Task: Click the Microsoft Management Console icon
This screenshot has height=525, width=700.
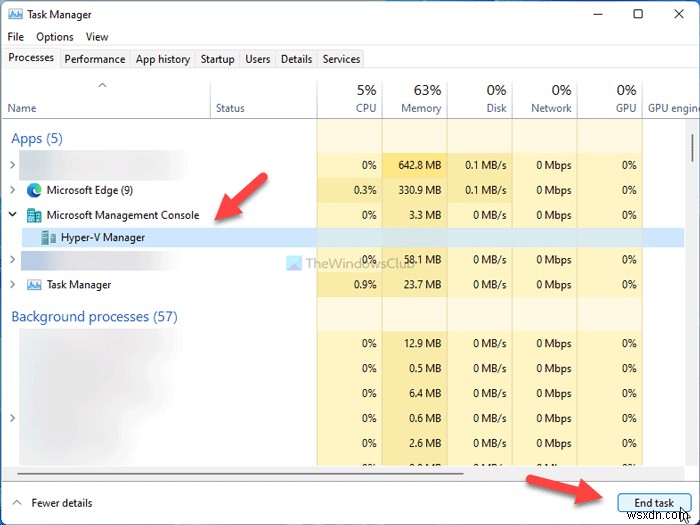Action: tap(34, 216)
